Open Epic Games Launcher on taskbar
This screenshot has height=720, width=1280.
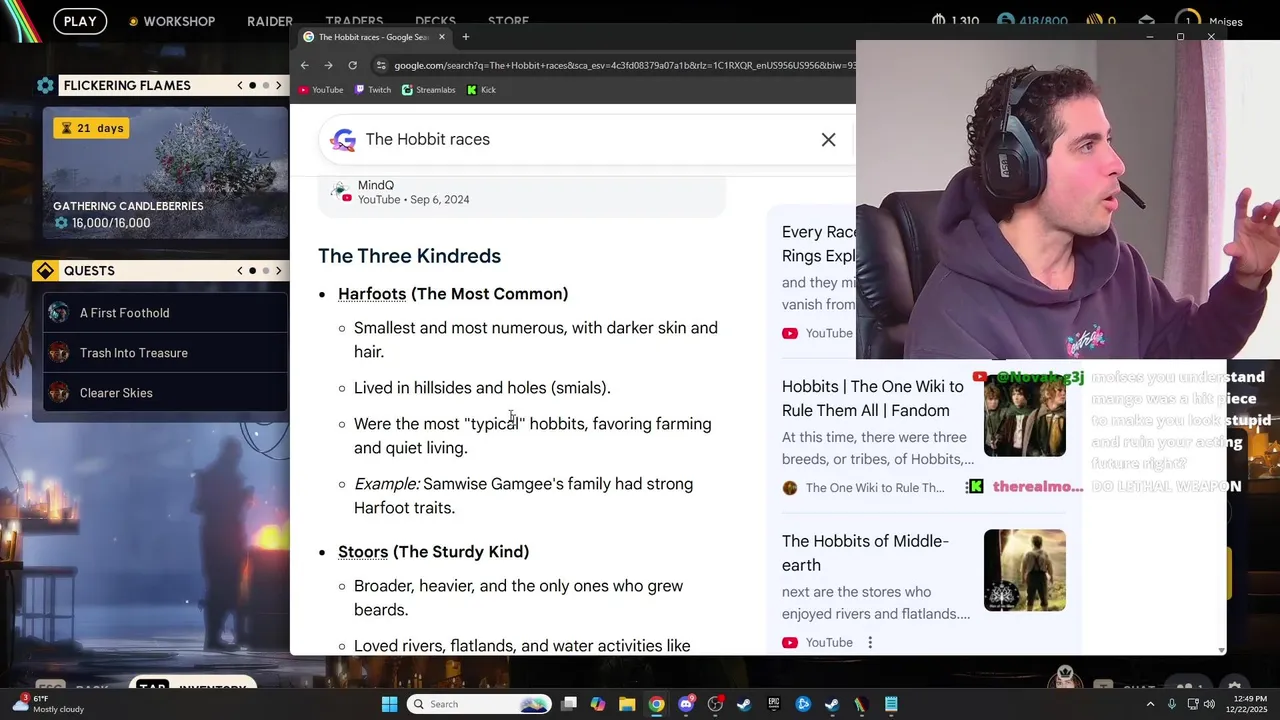click(x=773, y=704)
